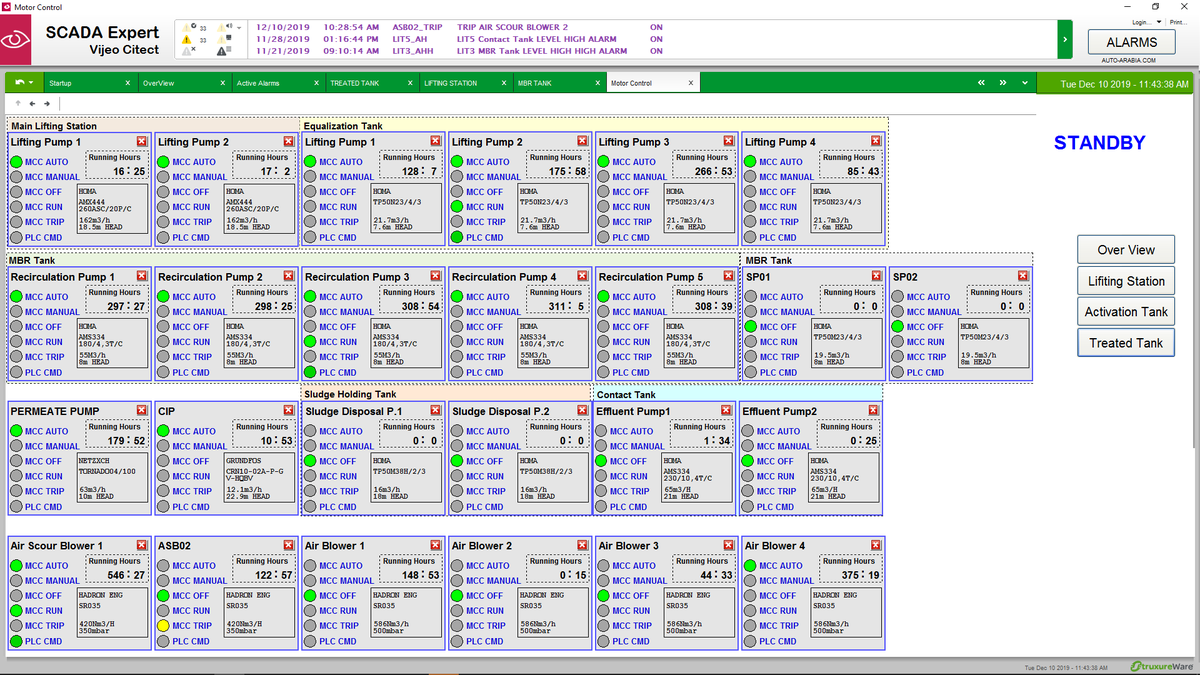The width and height of the screenshot is (1200, 675).
Task: Close the Main Lifting Pump 1 panel
Action: pos(141,142)
